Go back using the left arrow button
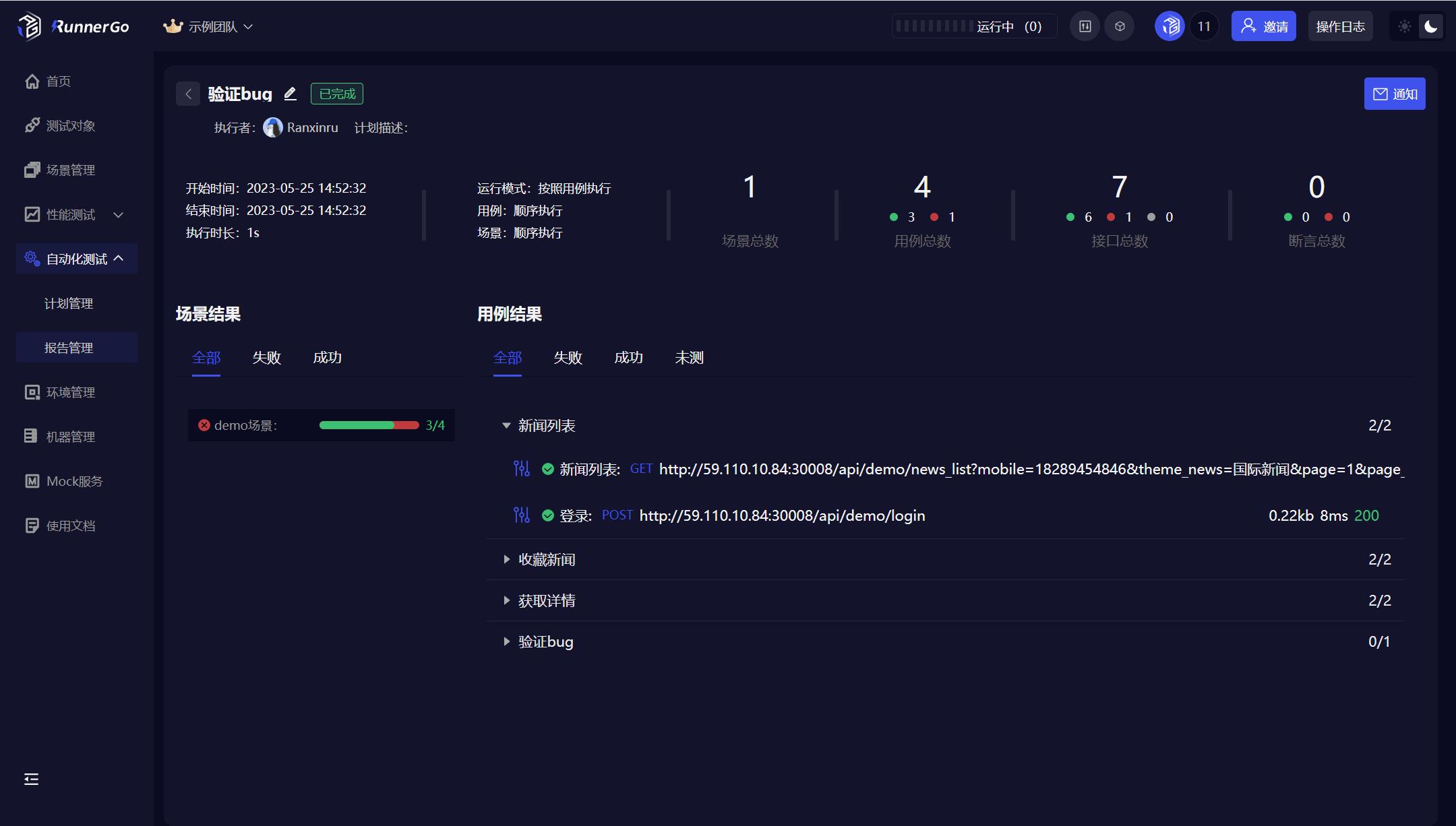Image resolution: width=1456 pixels, height=826 pixels. 188,94
